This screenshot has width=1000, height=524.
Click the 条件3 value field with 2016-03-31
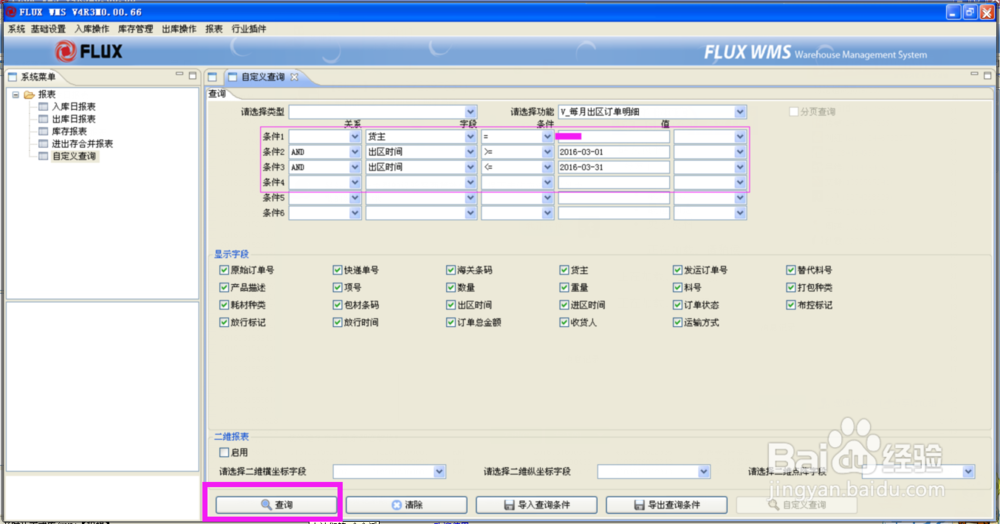[614, 167]
